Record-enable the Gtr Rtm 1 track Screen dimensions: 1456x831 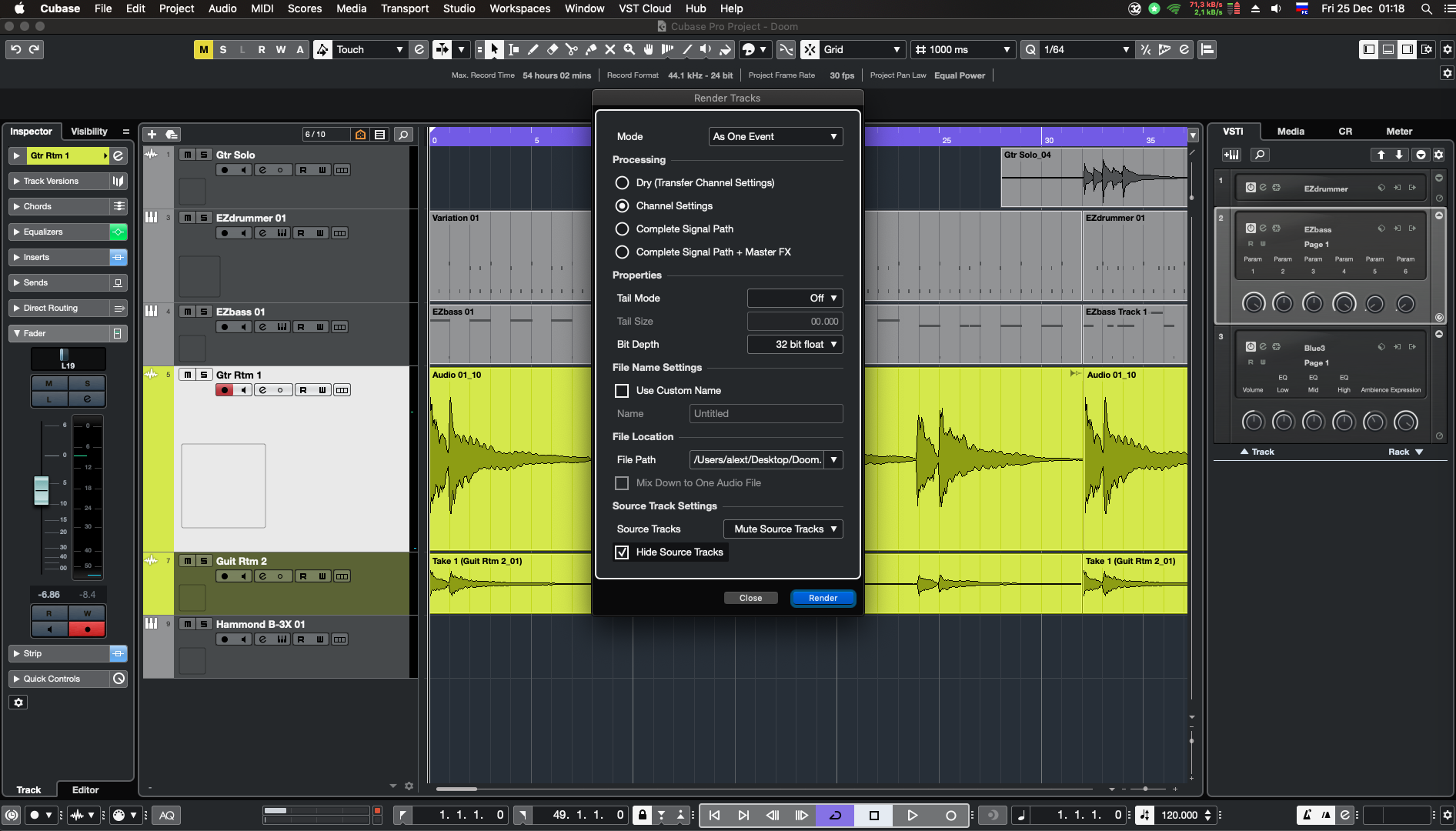pos(224,390)
